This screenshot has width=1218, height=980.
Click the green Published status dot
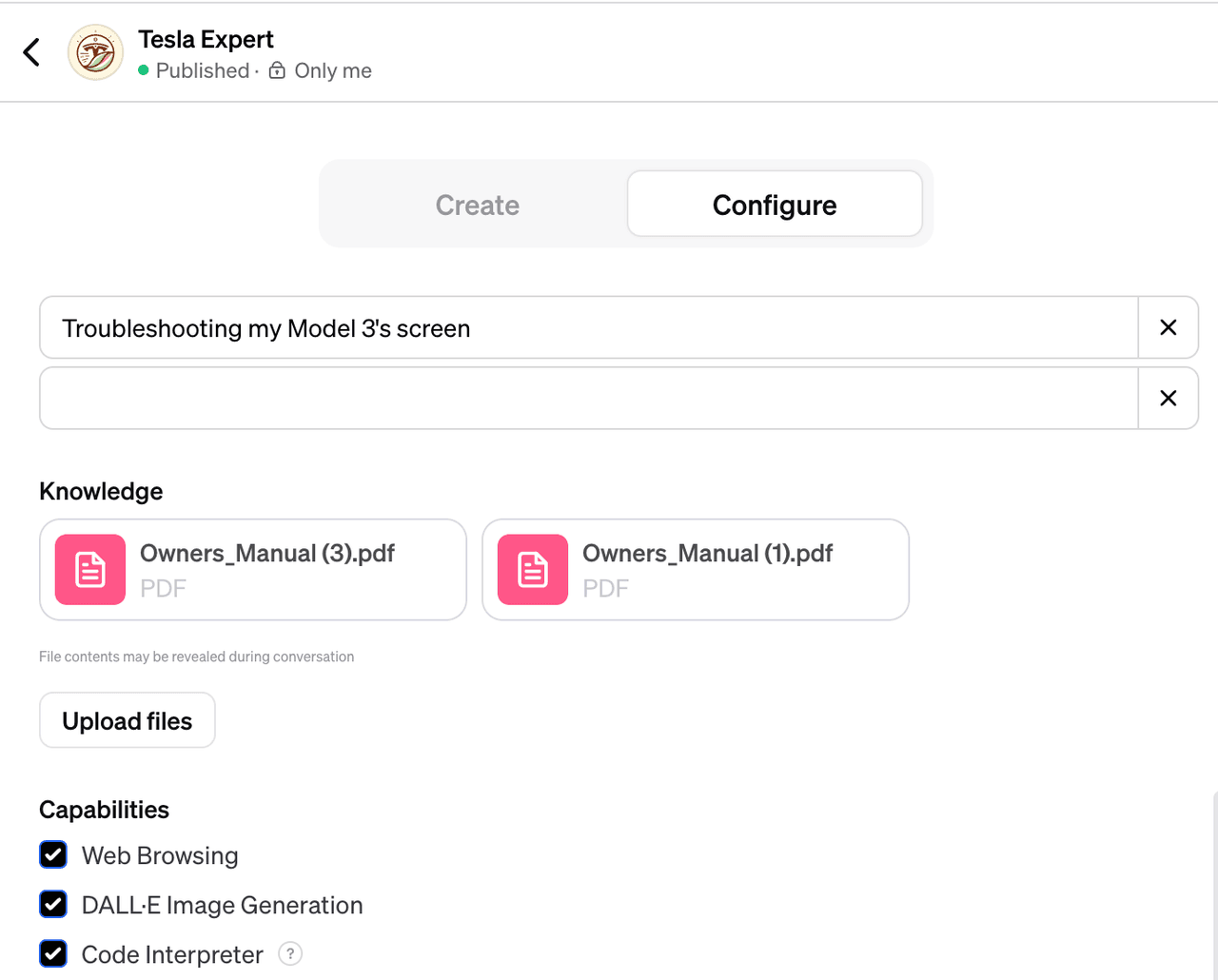coord(144,70)
